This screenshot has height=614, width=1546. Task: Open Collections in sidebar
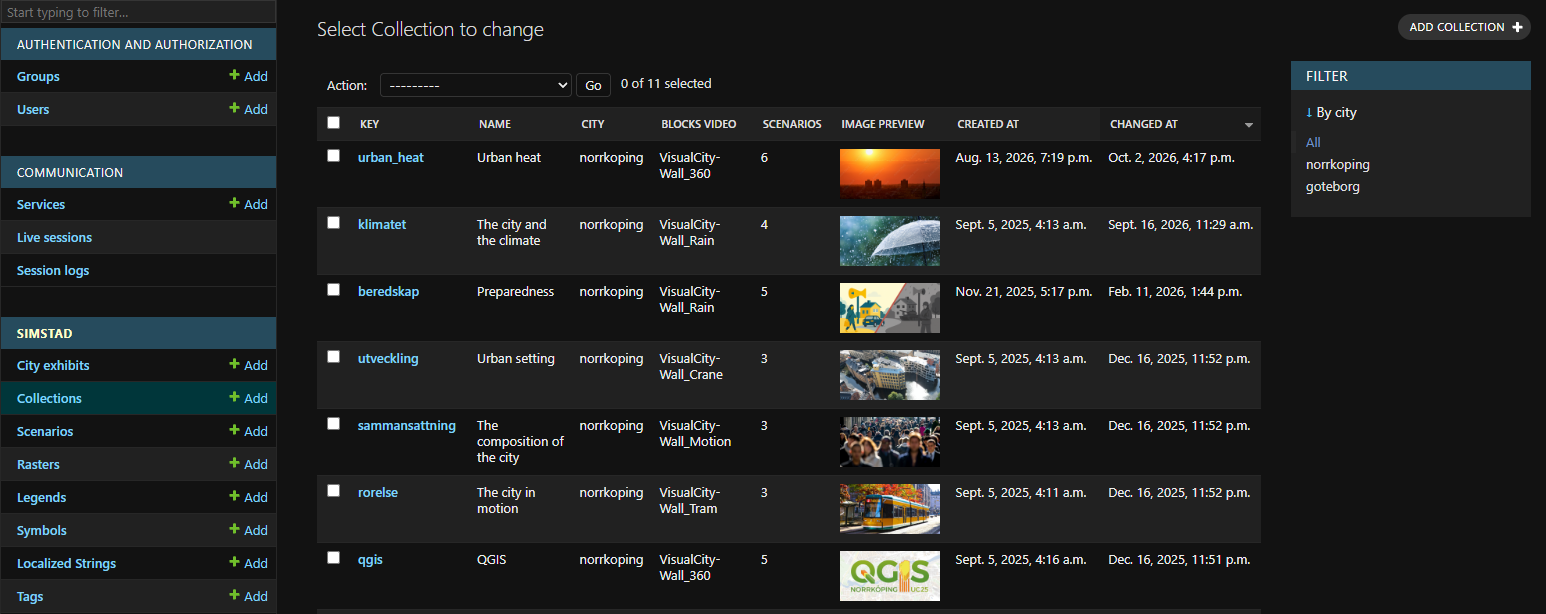point(49,398)
